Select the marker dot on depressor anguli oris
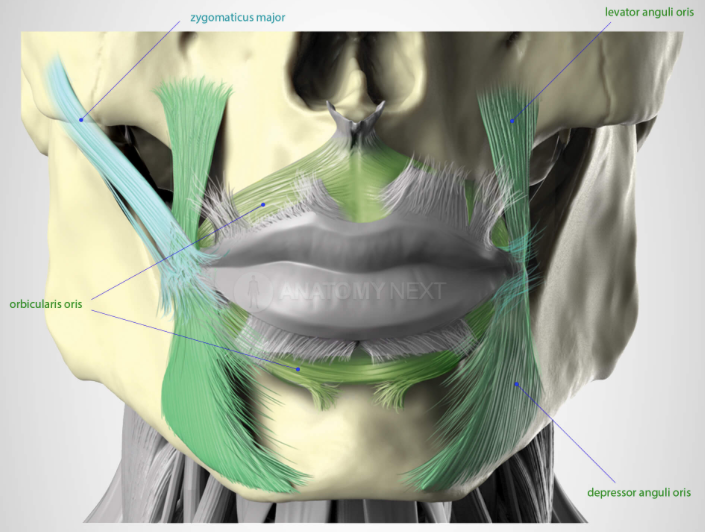Image resolution: width=705 pixels, height=532 pixels. [517, 384]
